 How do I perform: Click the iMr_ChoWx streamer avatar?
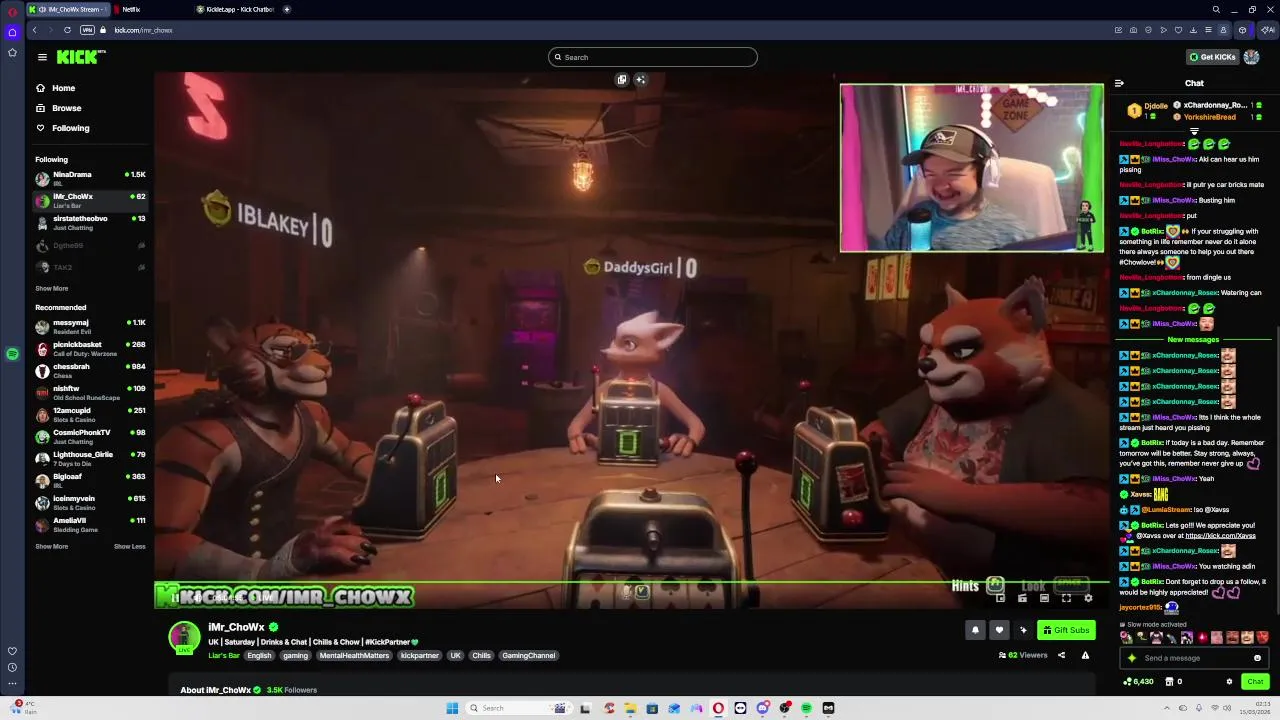coord(184,637)
